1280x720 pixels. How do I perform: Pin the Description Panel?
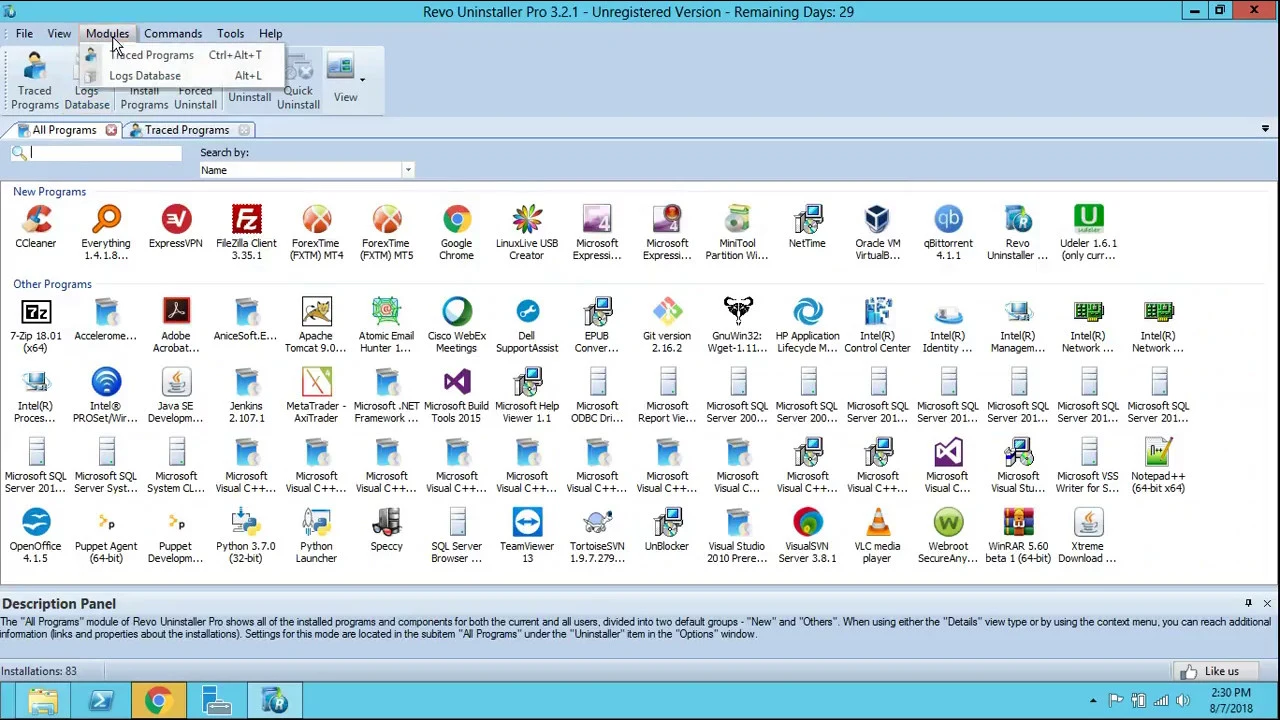1248,604
